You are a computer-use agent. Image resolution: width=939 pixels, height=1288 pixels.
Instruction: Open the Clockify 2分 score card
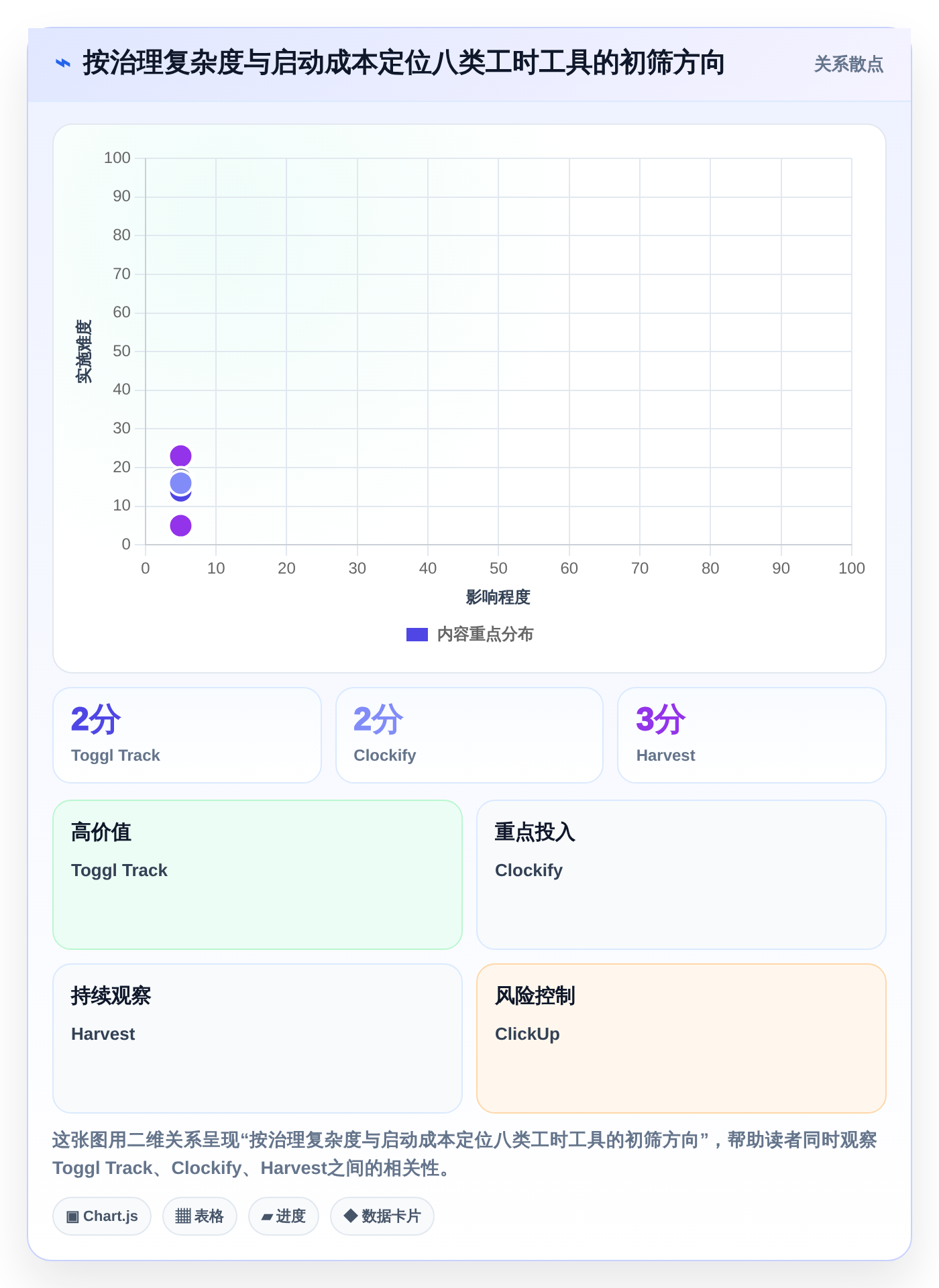click(x=469, y=735)
